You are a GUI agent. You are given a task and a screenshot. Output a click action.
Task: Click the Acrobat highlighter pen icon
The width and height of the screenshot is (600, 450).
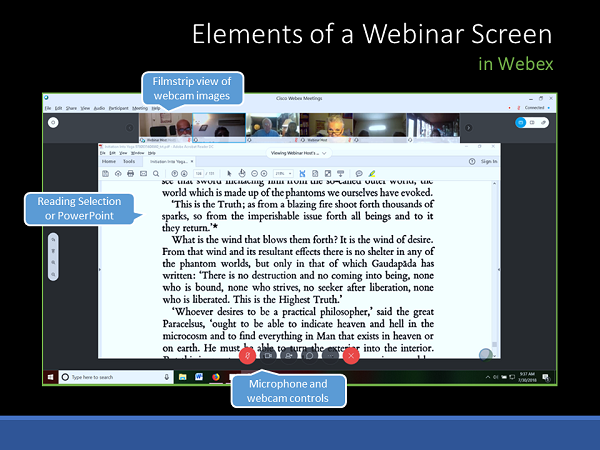(372, 174)
